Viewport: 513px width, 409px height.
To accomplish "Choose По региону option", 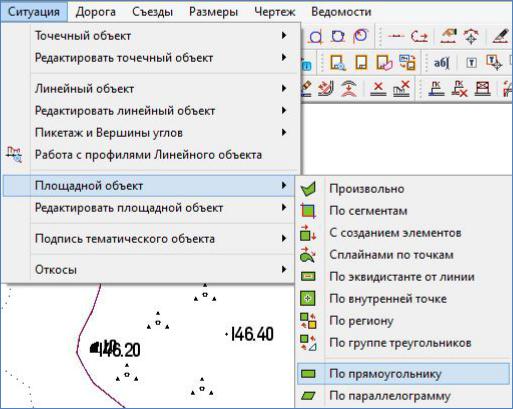I will pyautogui.click(x=404, y=321).
